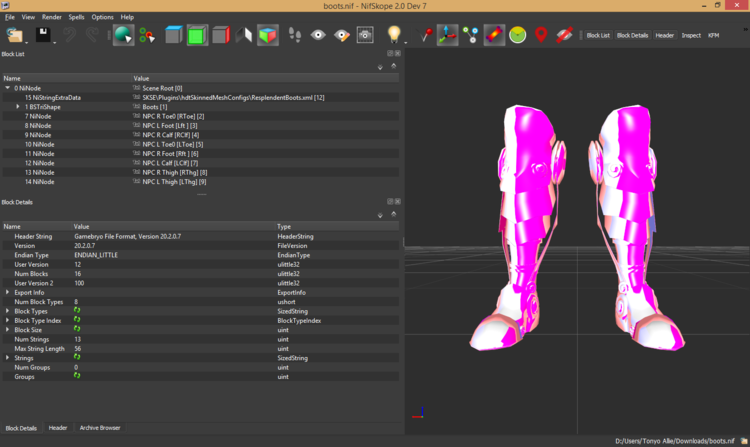Screen dimensions: 750x447
Task: Expand the Block Types row
Action: [7, 311]
